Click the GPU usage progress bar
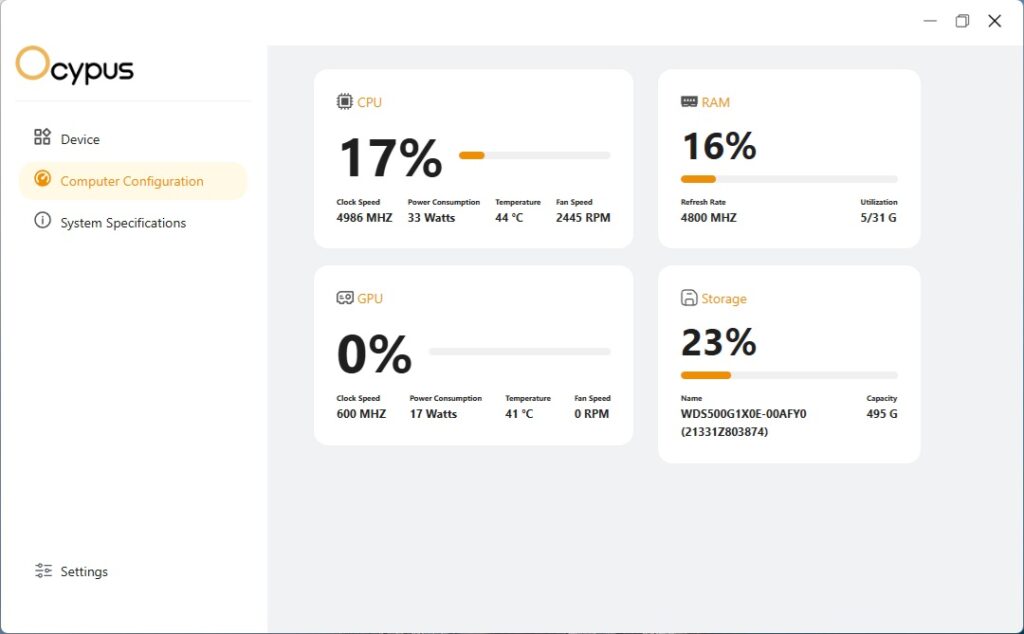This screenshot has height=634, width=1024. tap(519, 351)
